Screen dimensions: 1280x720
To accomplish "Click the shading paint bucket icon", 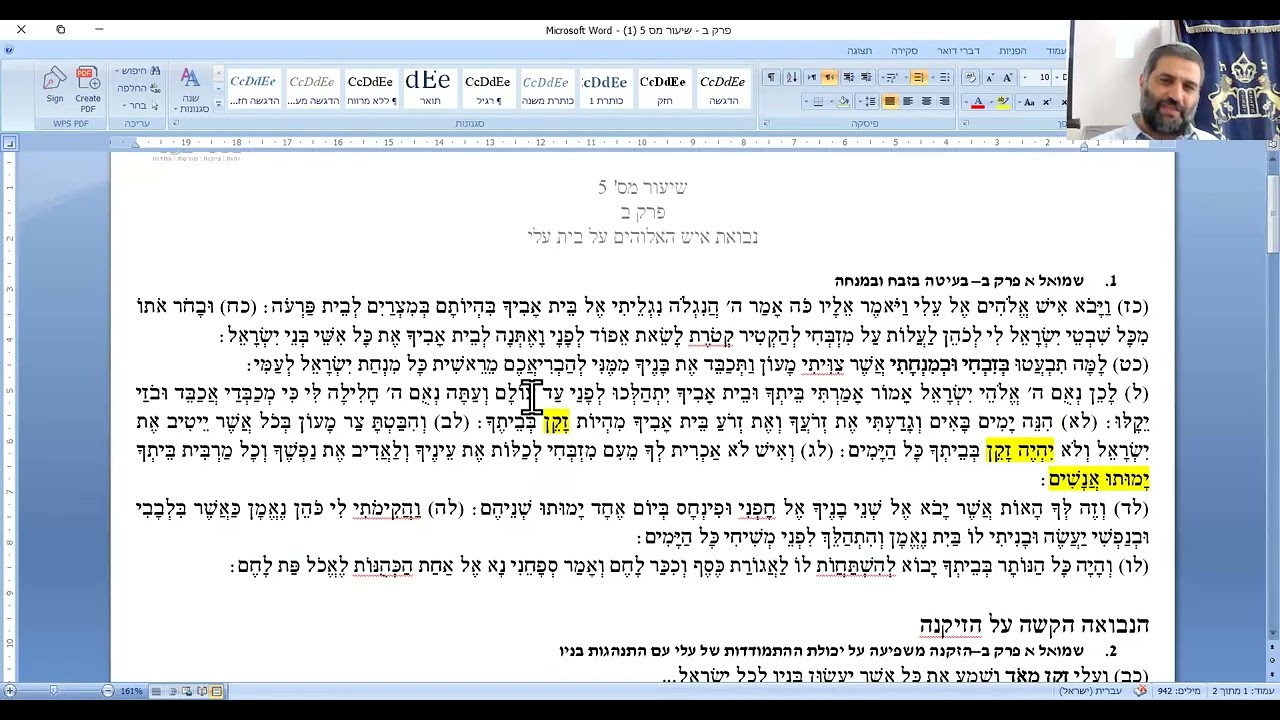I will pos(843,101).
